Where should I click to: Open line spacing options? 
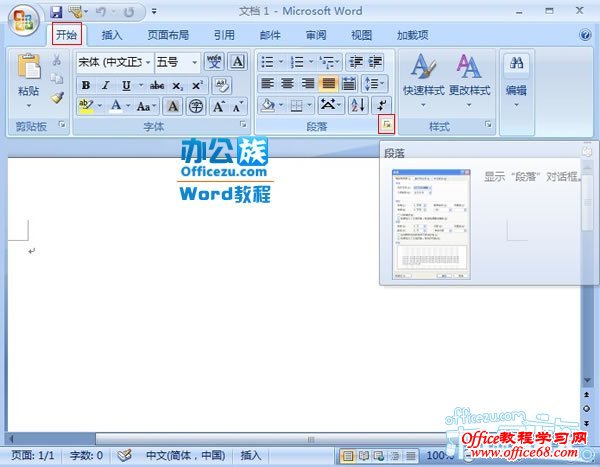pyautogui.click(x=375, y=83)
